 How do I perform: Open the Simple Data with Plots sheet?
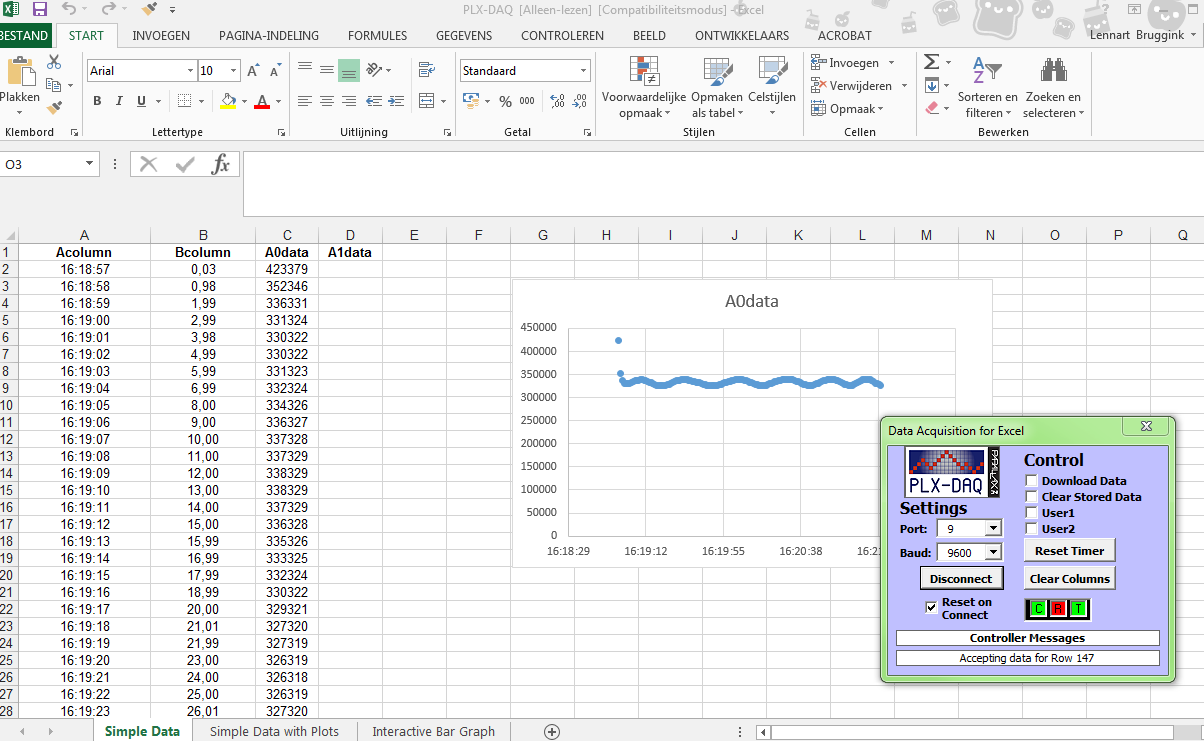point(274,731)
